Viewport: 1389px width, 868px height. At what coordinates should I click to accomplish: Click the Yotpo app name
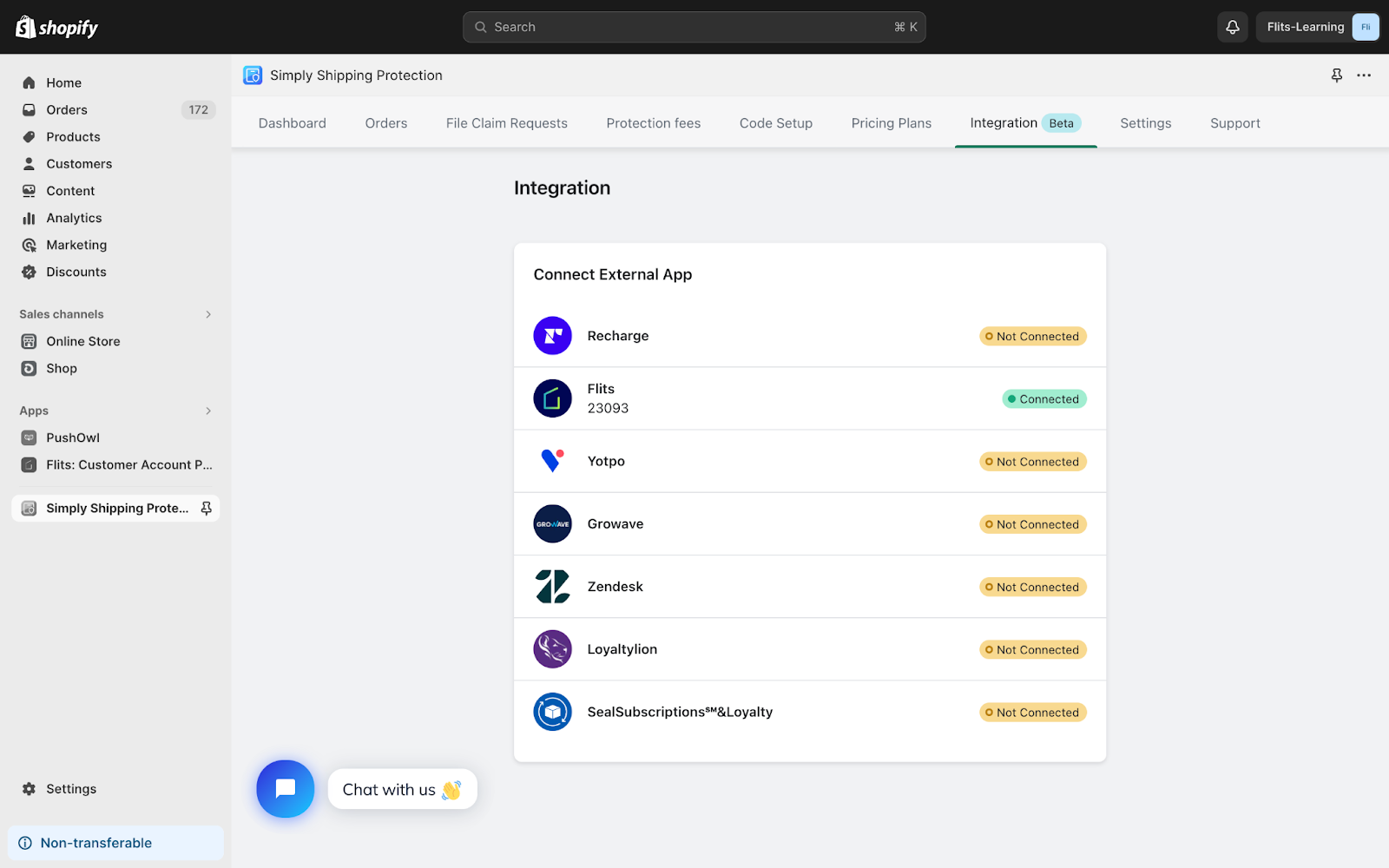pyautogui.click(x=606, y=461)
